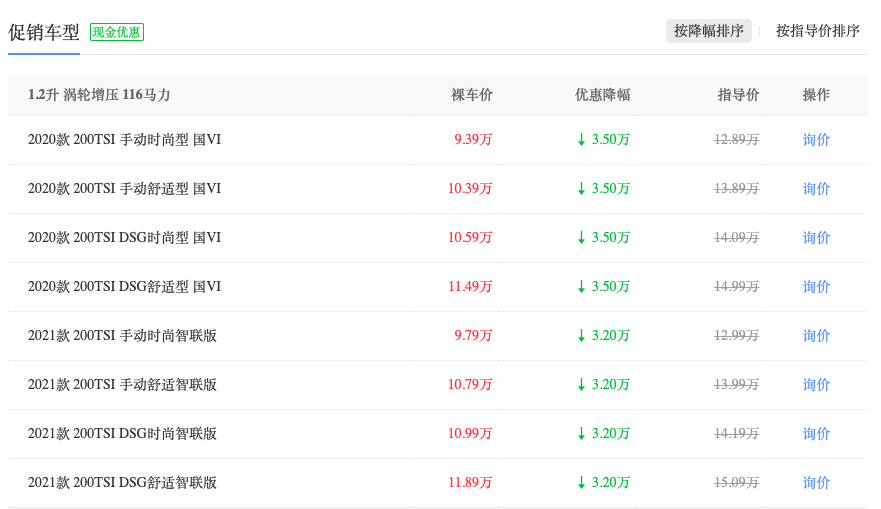Click 询价 for 2020款 手动舒适型 国VI
The height and width of the screenshot is (509, 881).
[x=816, y=189]
